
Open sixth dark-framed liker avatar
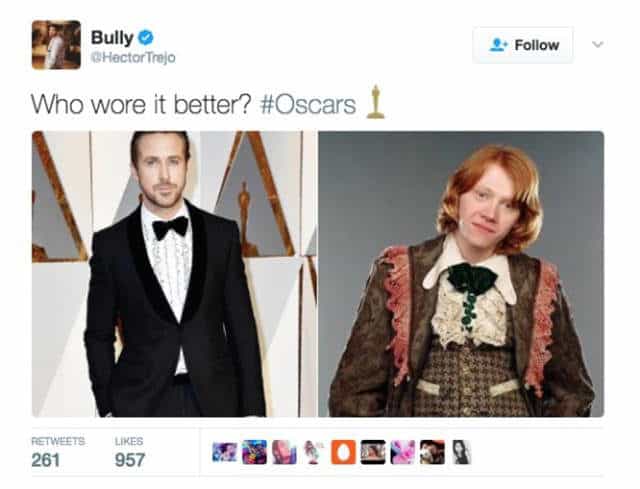pos(373,452)
